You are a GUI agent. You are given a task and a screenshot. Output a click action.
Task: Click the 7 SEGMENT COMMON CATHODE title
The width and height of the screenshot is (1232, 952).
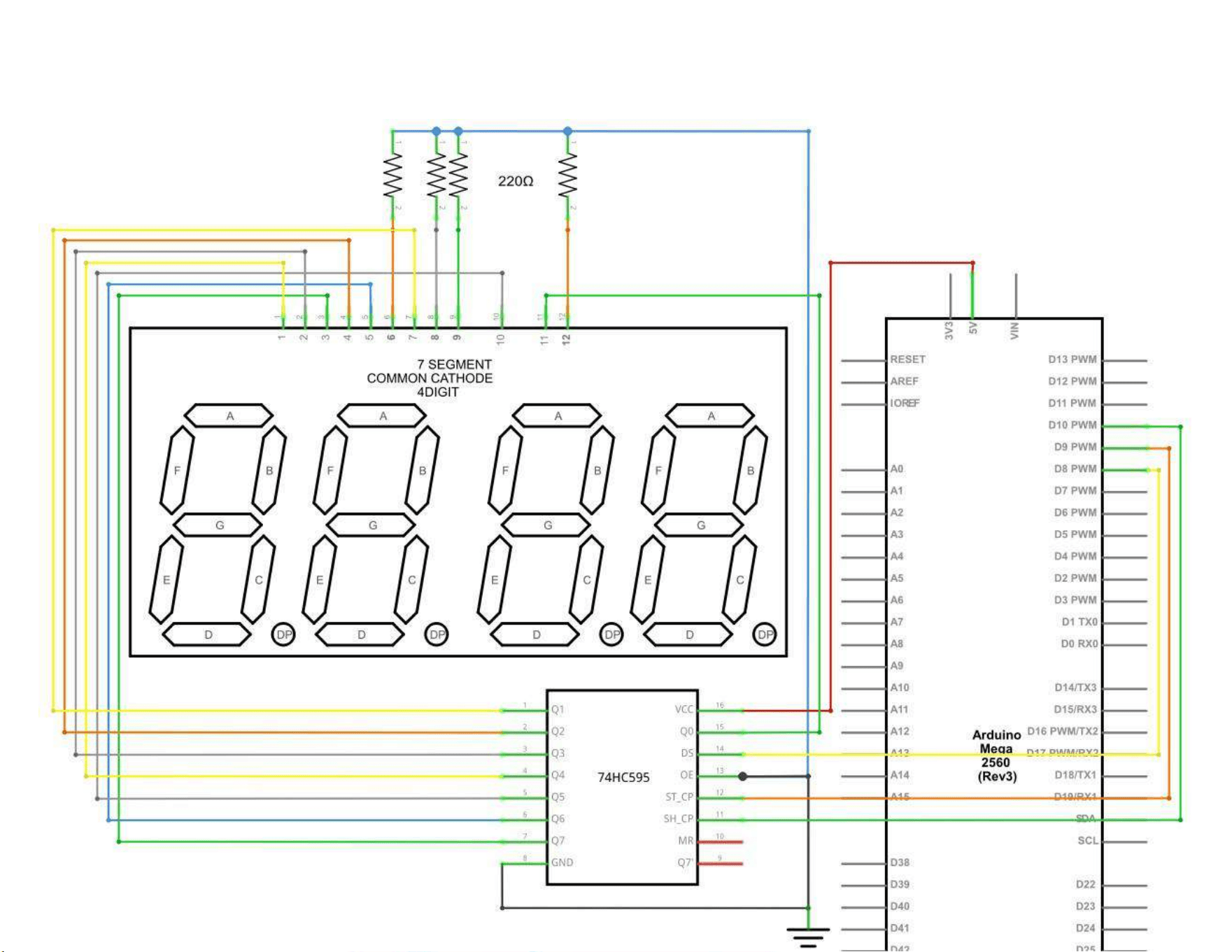pyautogui.click(x=430, y=378)
